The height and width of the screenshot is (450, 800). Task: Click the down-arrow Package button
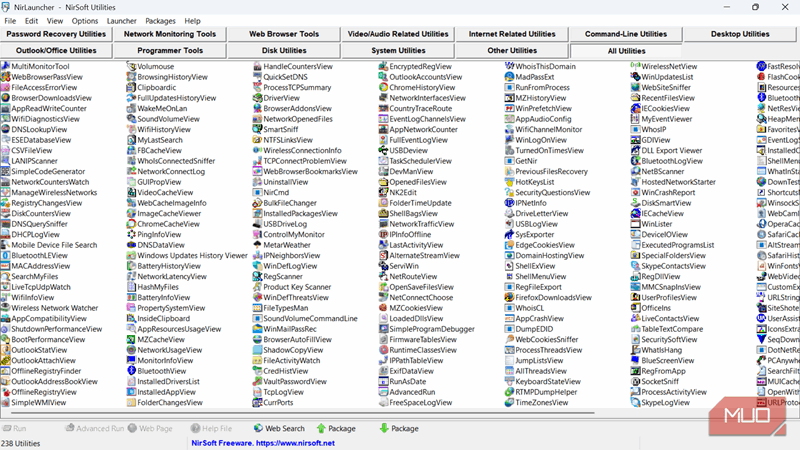[397, 428]
